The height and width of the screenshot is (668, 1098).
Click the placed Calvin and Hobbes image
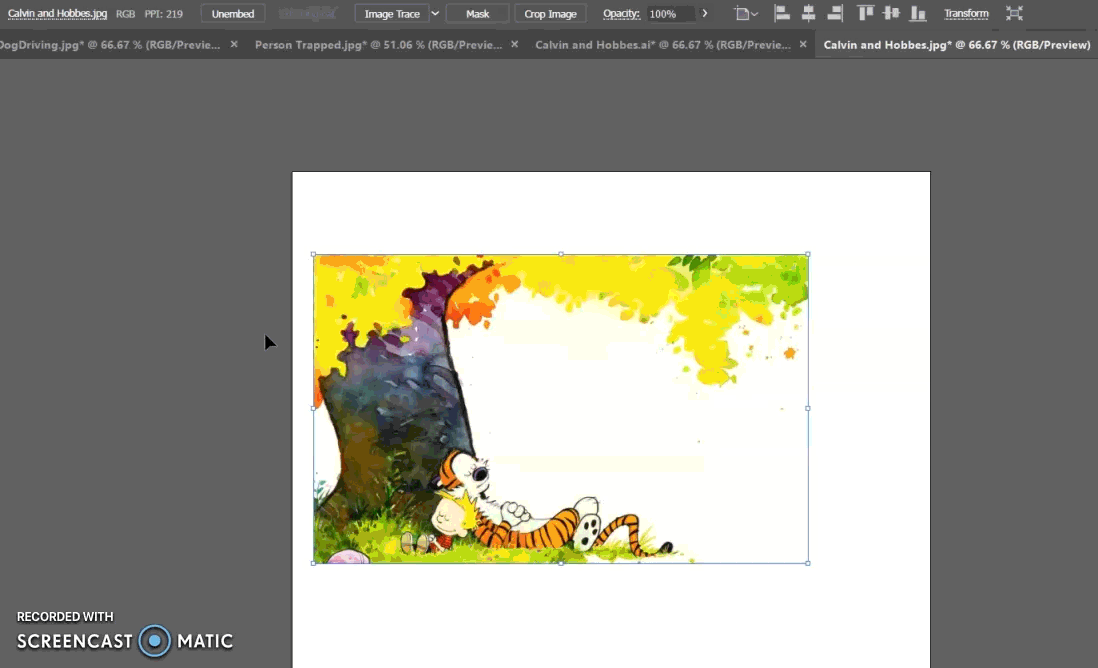(x=560, y=408)
